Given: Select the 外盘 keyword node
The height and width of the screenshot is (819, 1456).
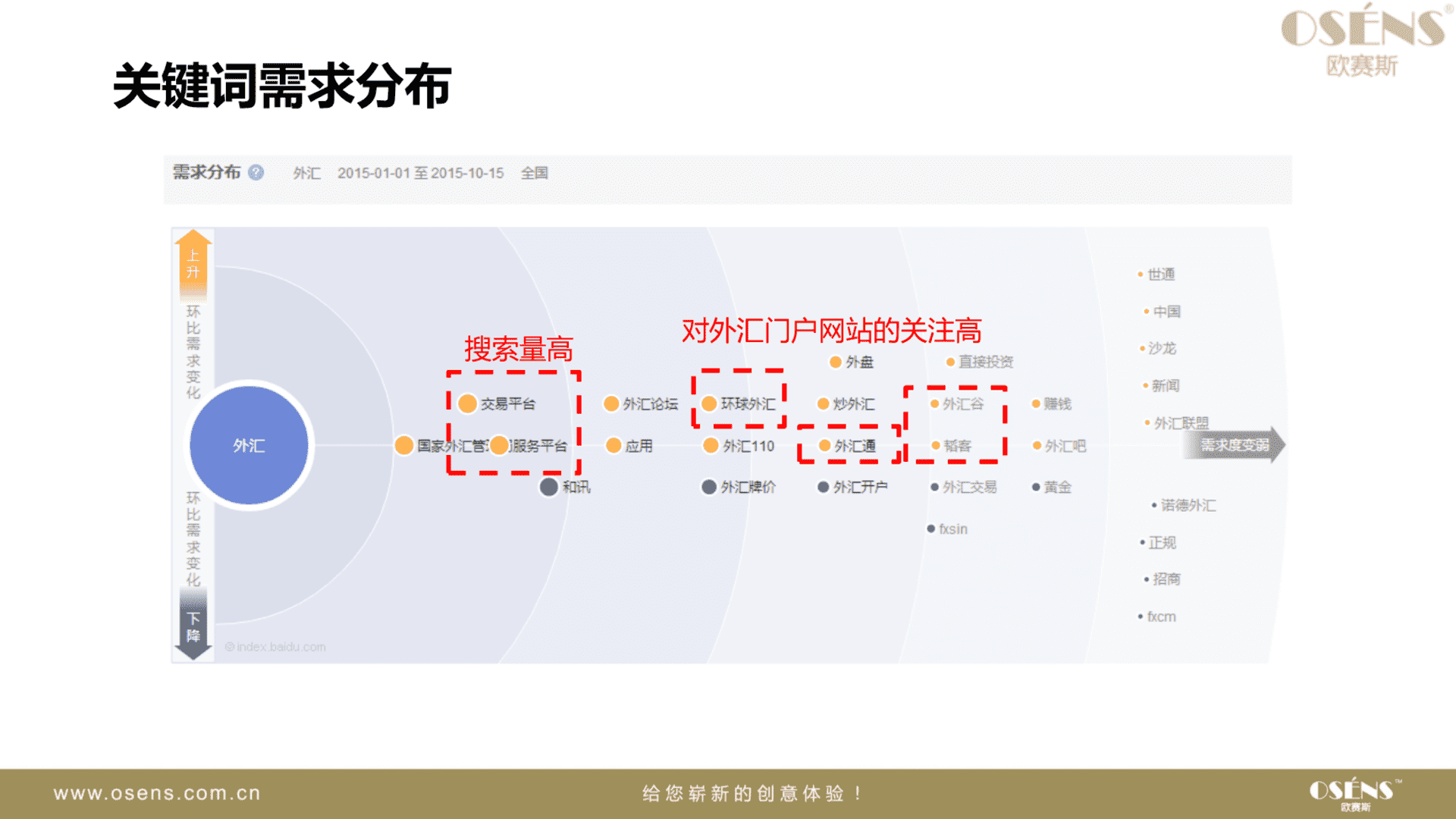Looking at the screenshot, I should 852,362.
